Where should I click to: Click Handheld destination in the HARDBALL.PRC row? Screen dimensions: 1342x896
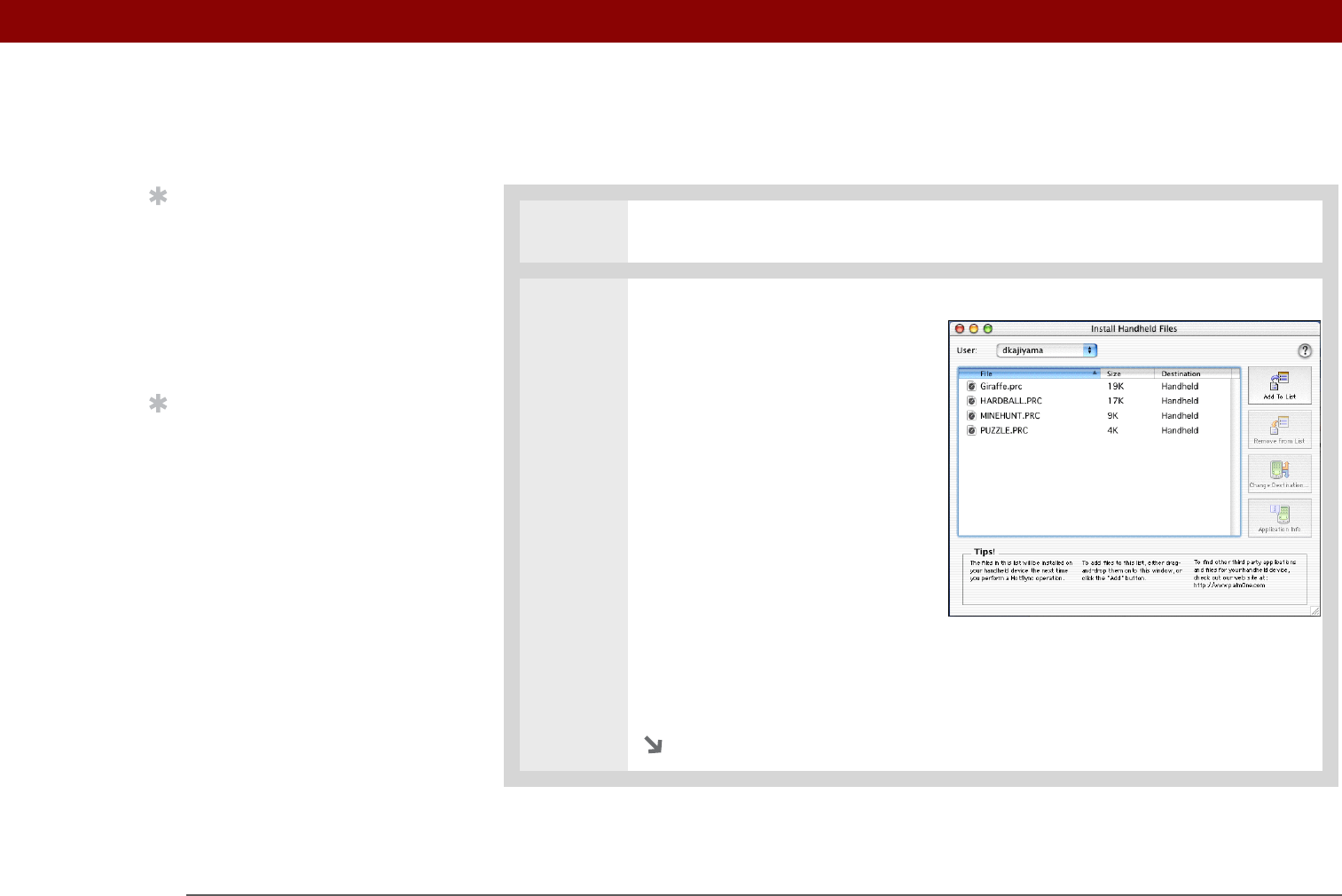[x=1180, y=401]
